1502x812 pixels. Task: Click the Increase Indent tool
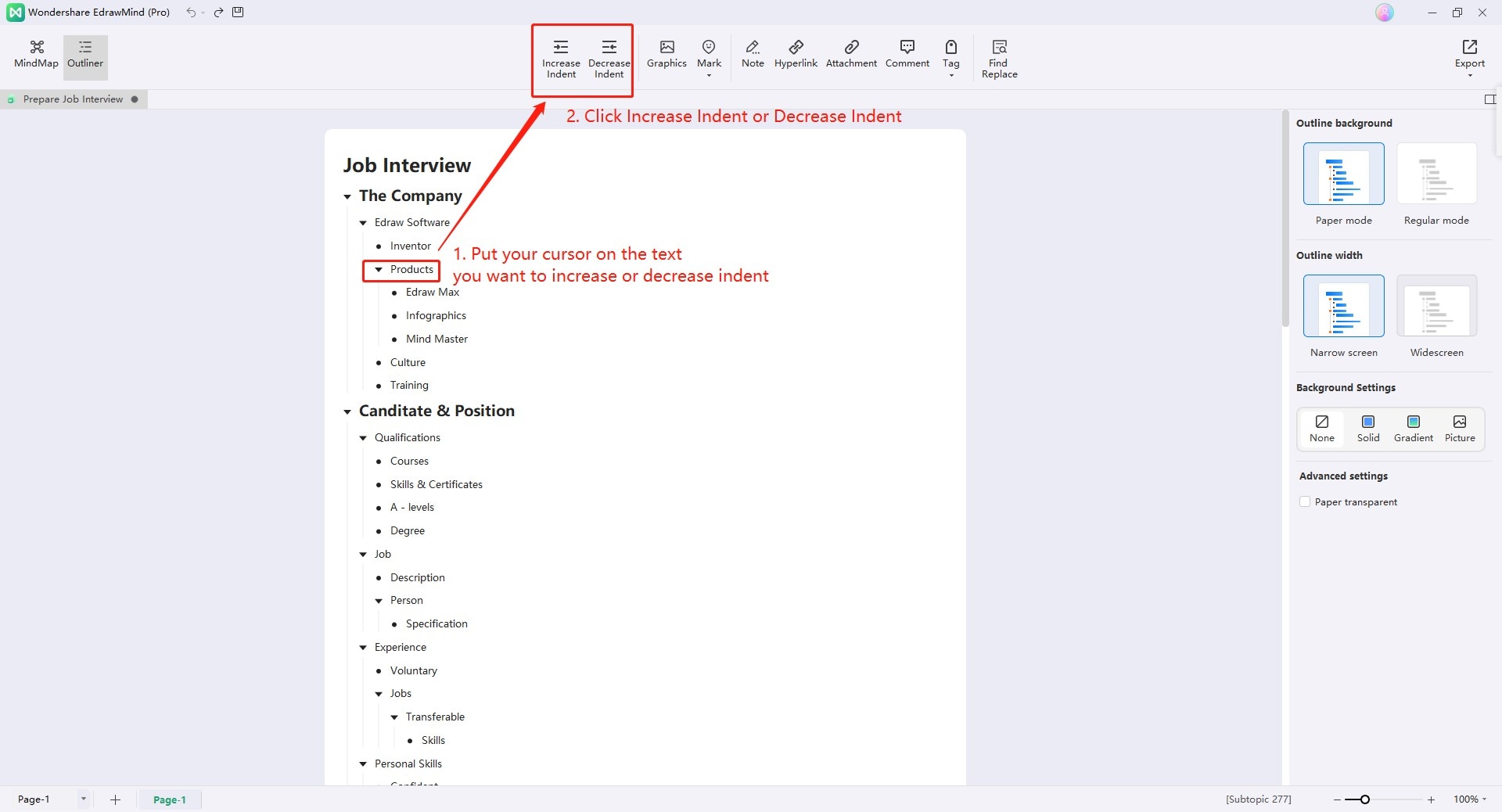(x=561, y=59)
